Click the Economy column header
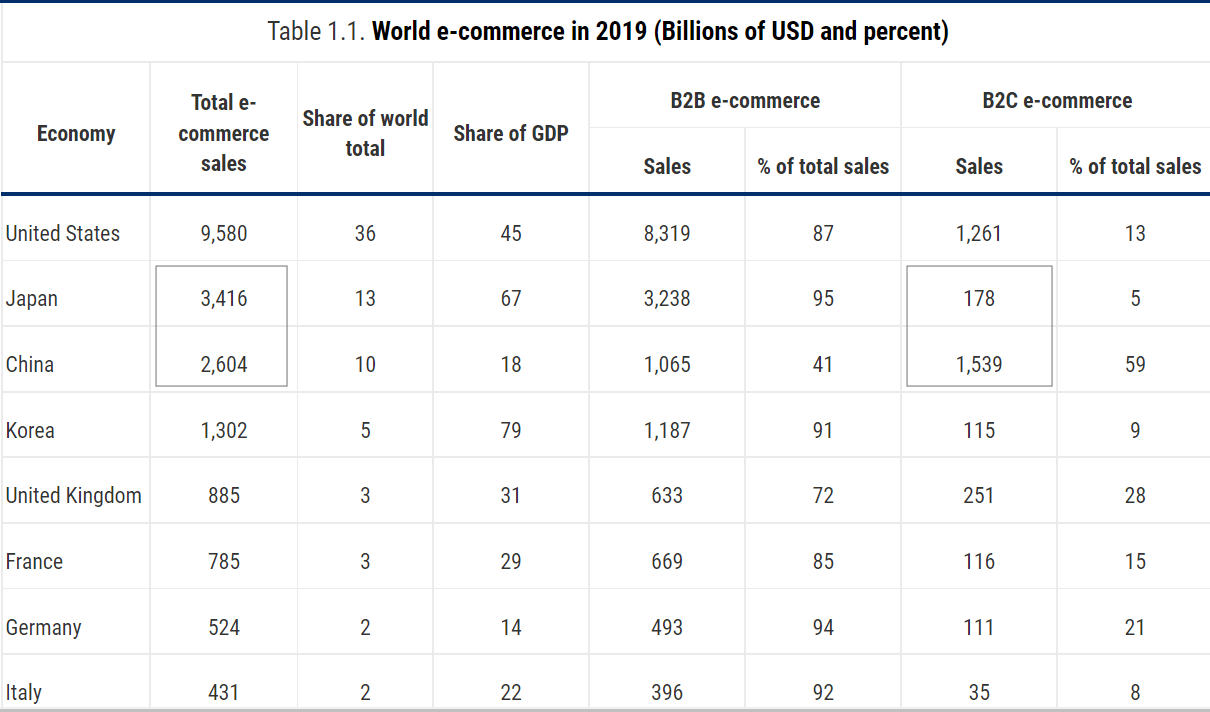This screenshot has height=712, width=1210. point(76,134)
